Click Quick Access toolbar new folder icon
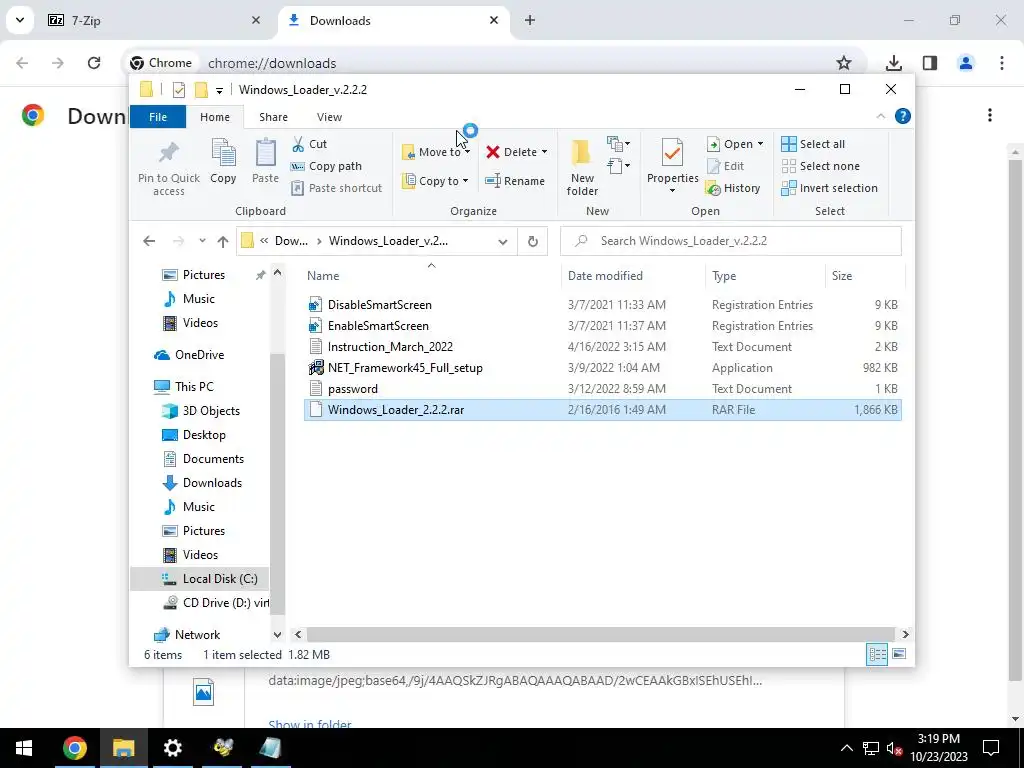1024x768 pixels. (x=202, y=89)
